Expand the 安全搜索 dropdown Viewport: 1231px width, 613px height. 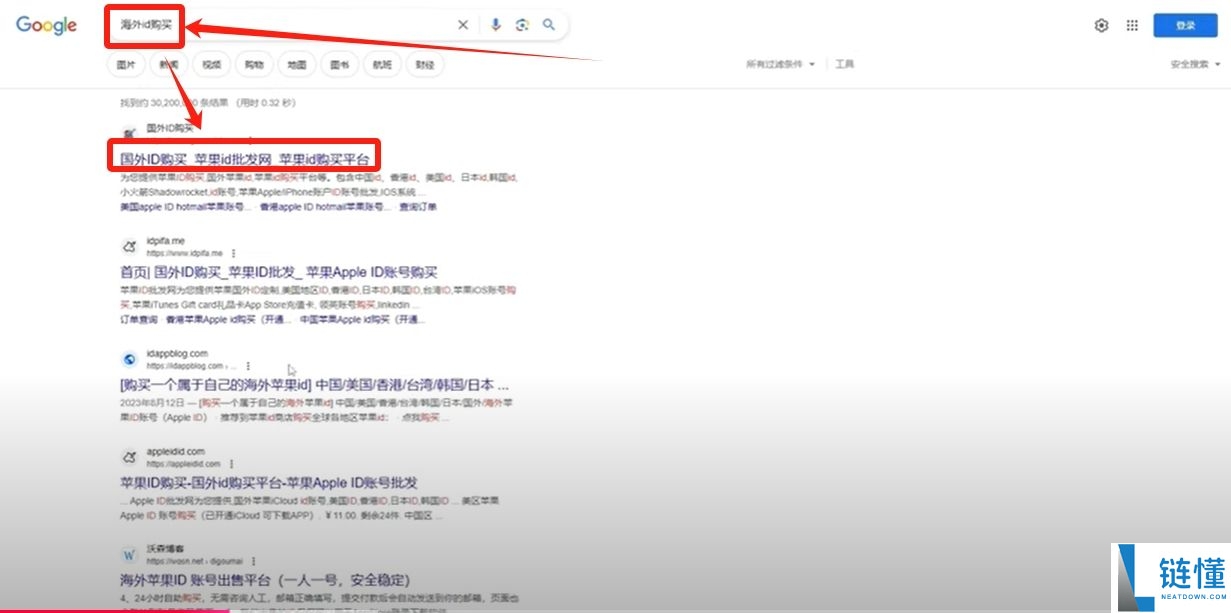(x=1196, y=64)
